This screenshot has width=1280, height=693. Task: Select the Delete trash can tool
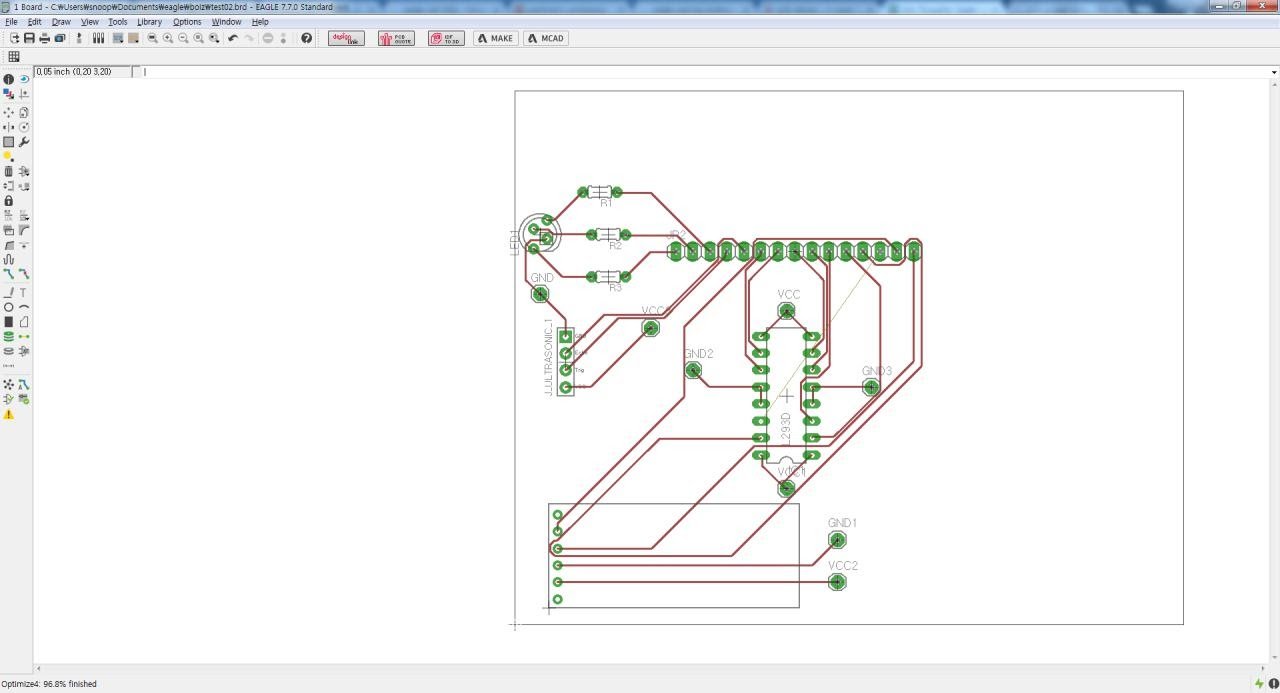coord(9,172)
